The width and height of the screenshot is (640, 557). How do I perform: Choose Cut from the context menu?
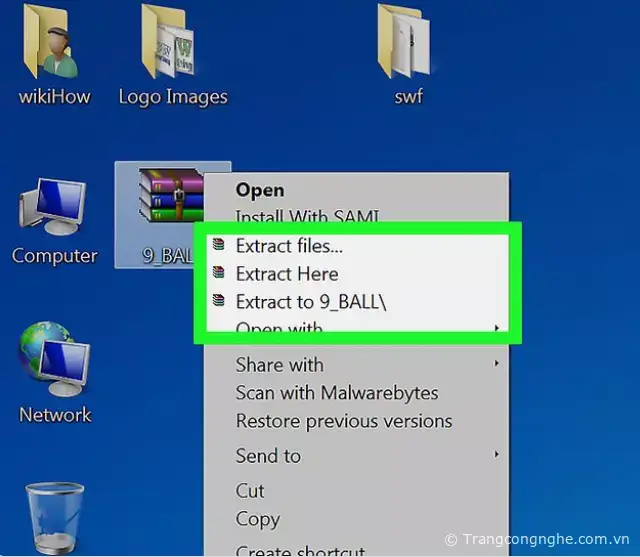250,490
